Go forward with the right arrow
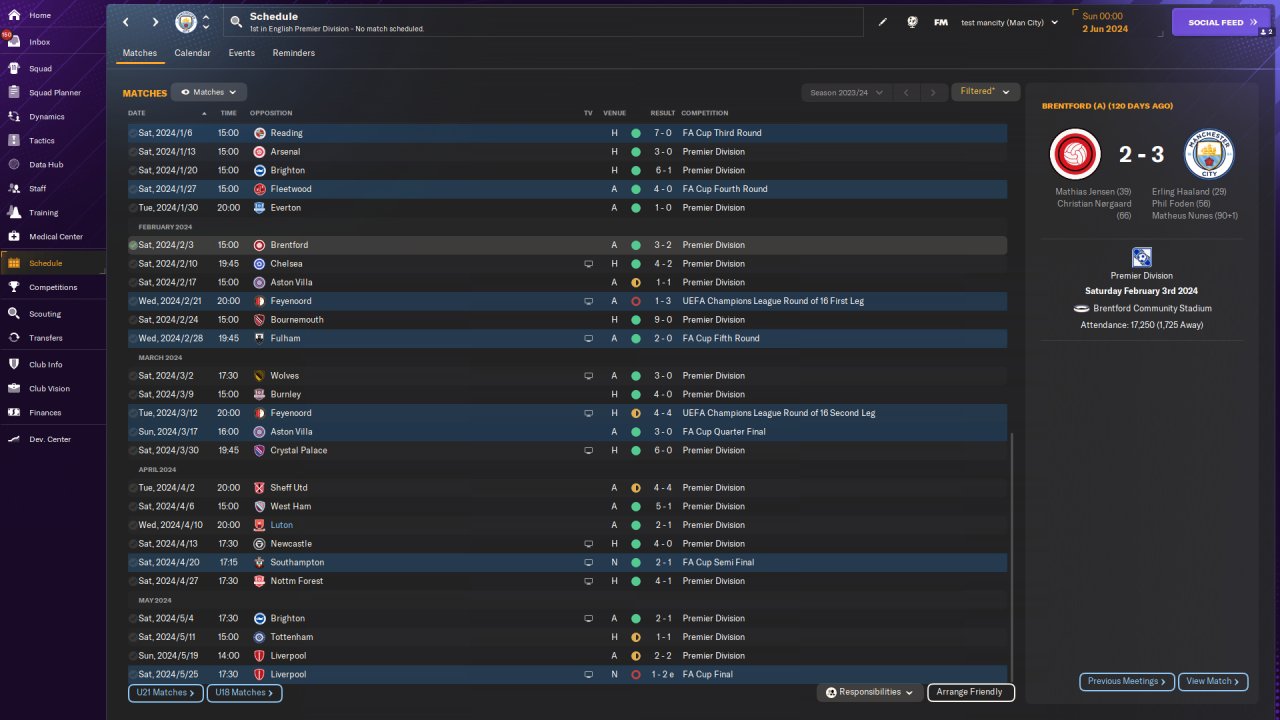Image resolution: width=1280 pixels, height=720 pixels. click(x=155, y=22)
